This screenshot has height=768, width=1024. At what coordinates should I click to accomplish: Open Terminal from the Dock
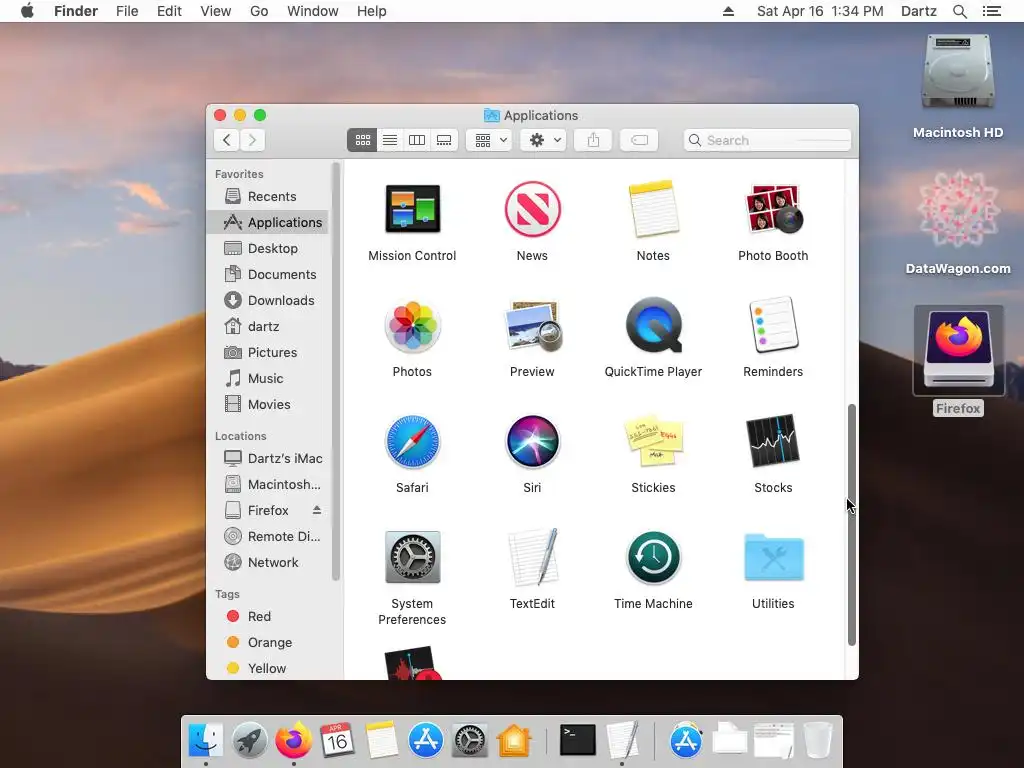point(578,741)
